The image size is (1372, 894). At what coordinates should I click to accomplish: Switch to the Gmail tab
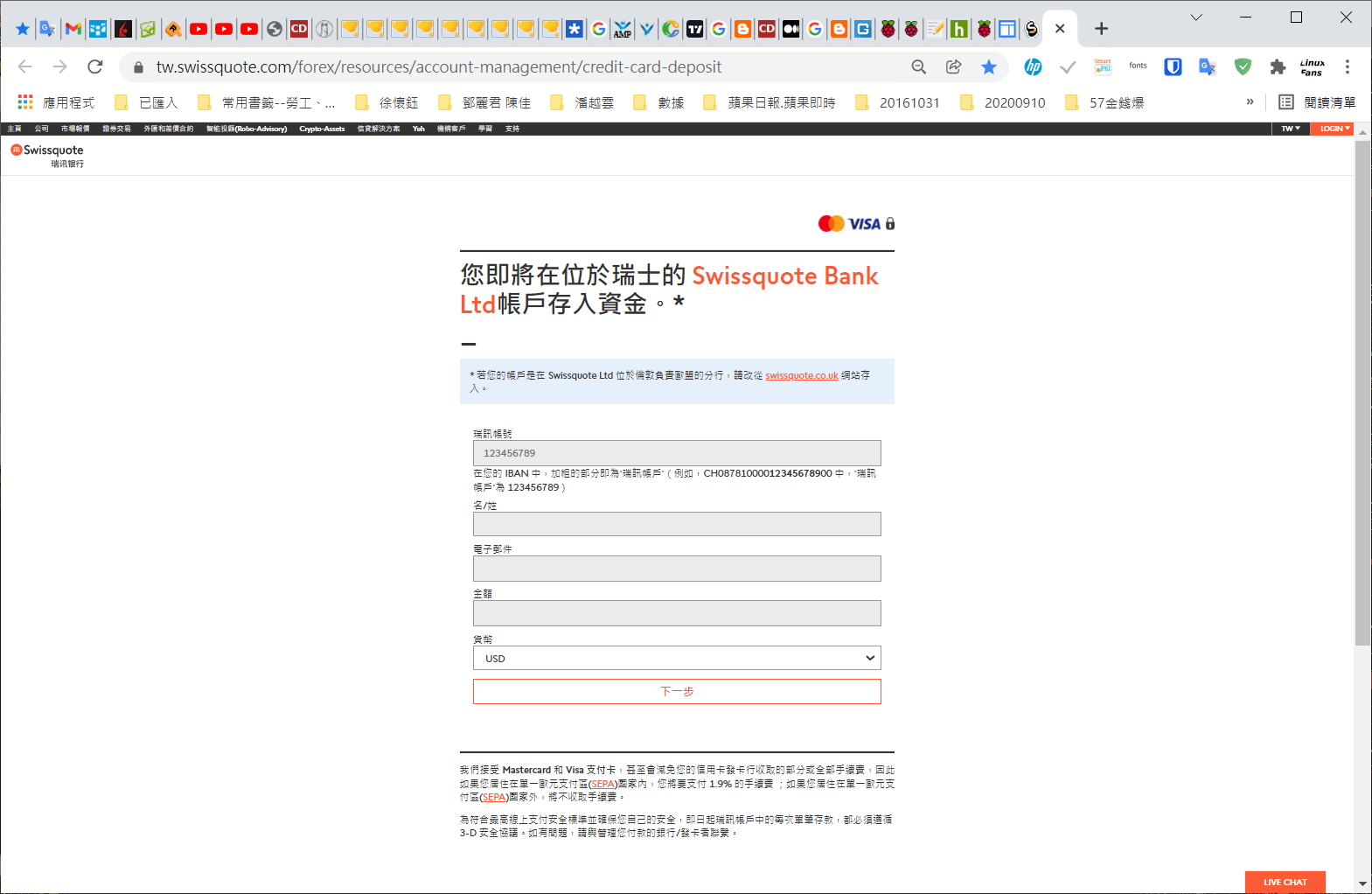tap(73, 29)
